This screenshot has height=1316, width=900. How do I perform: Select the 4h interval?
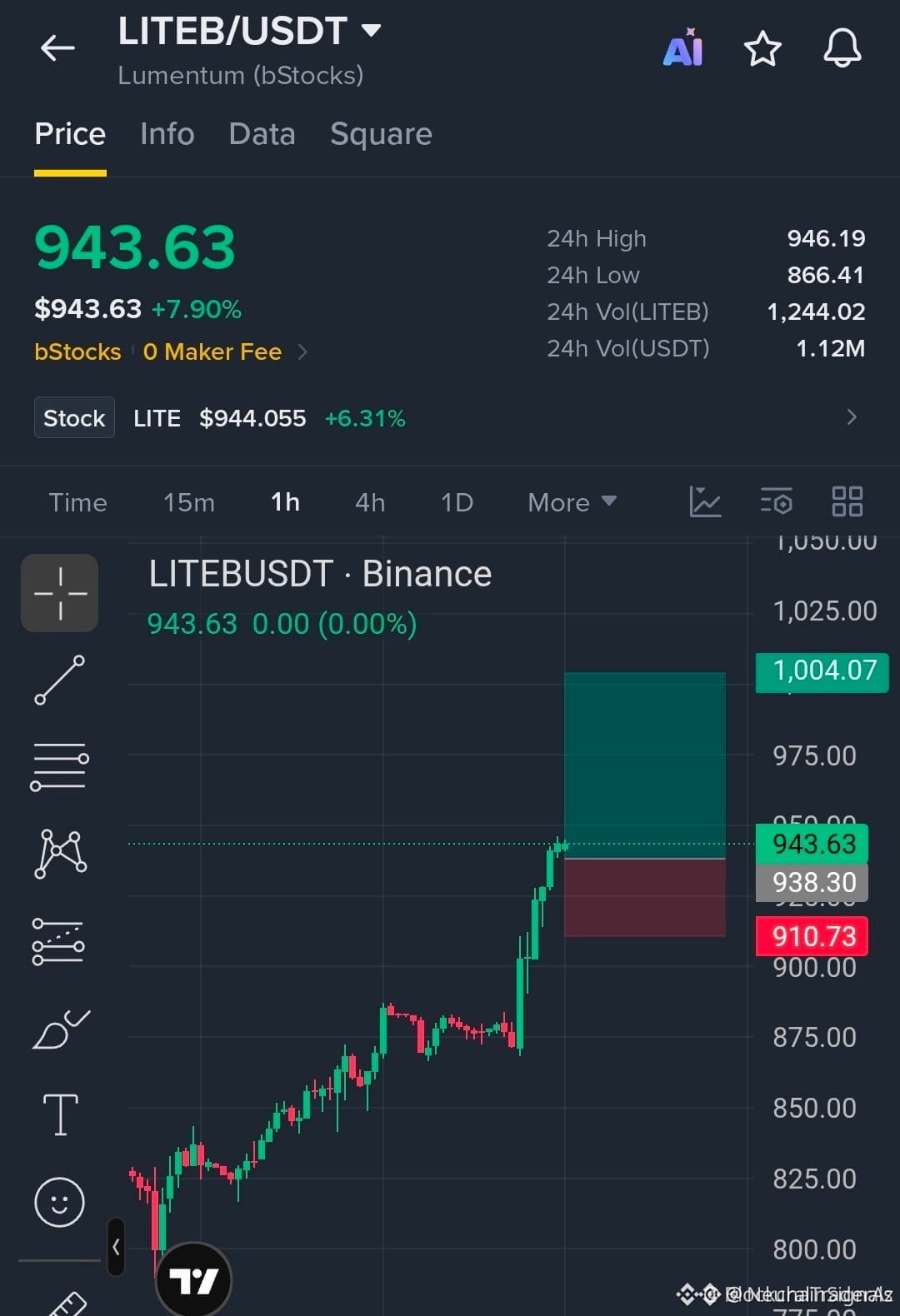tap(370, 502)
